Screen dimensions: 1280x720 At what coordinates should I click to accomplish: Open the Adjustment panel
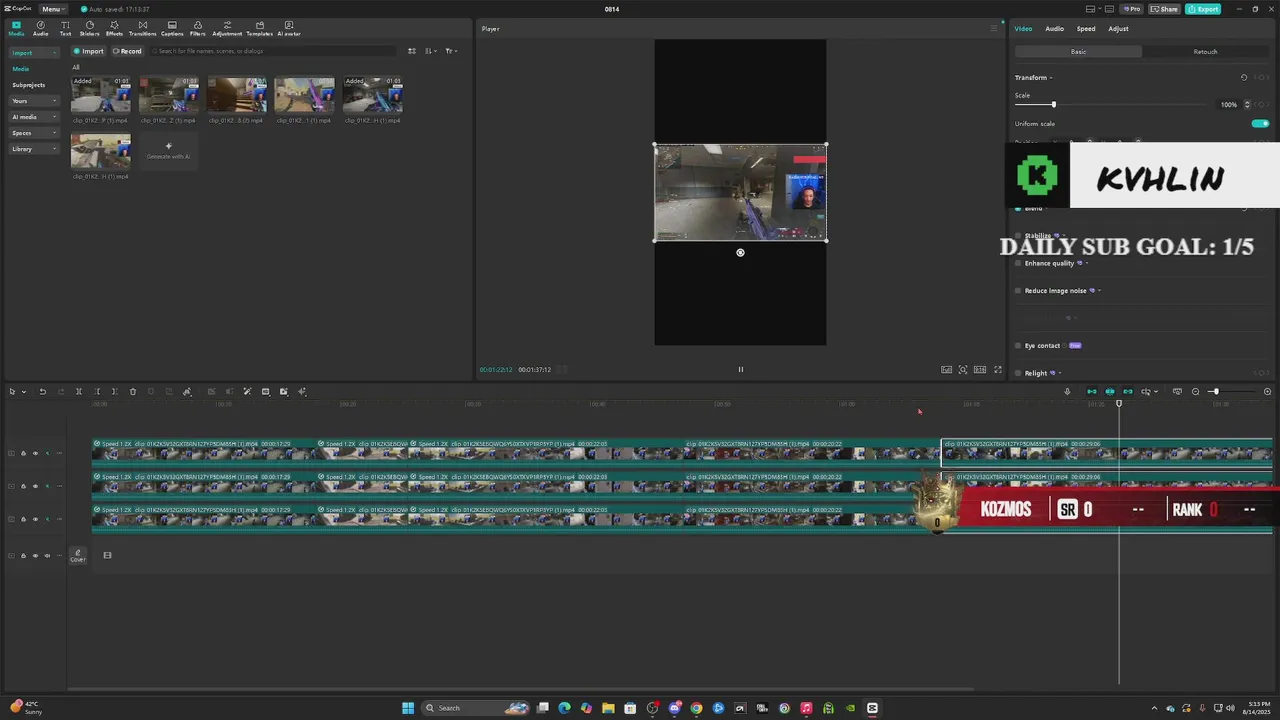pyautogui.click(x=227, y=28)
